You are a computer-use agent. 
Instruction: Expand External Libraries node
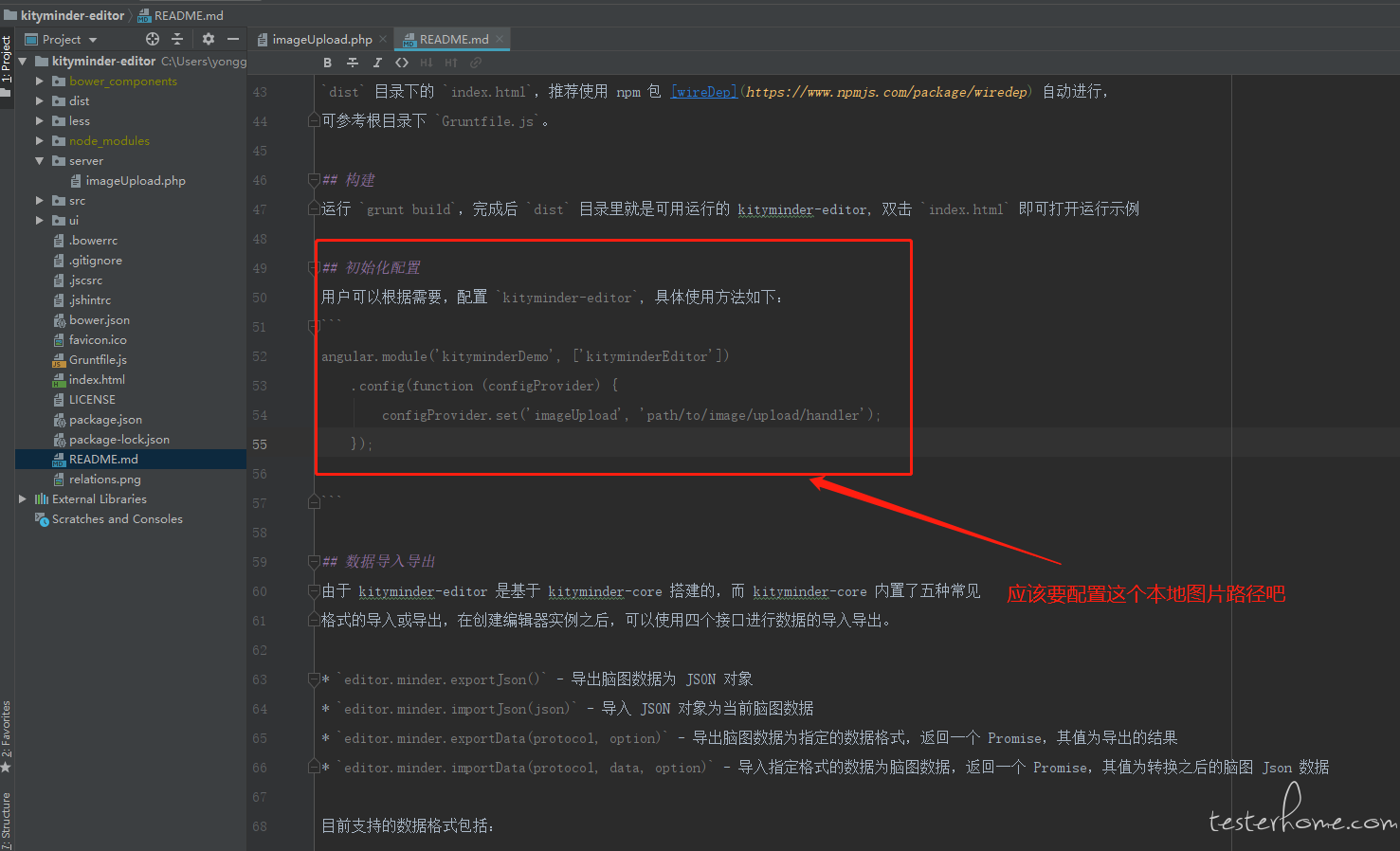23,499
